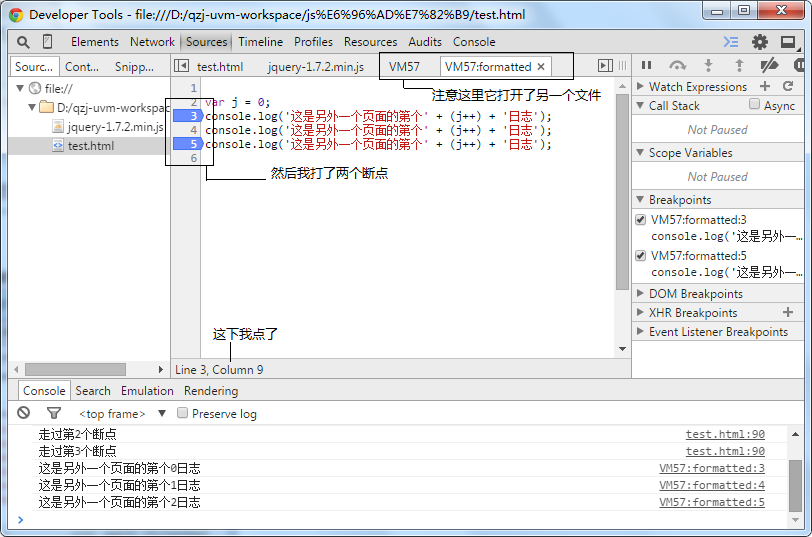The width and height of the screenshot is (812, 537).
Task: Select Content scripts navigator tab
Action: tap(82, 67)
